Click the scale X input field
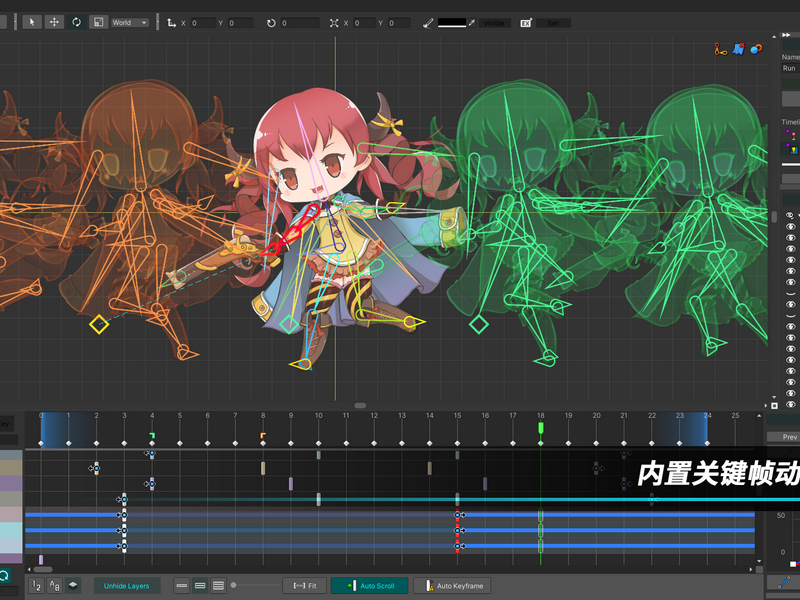This screenshot has height=600, width=800. [365, 23]
